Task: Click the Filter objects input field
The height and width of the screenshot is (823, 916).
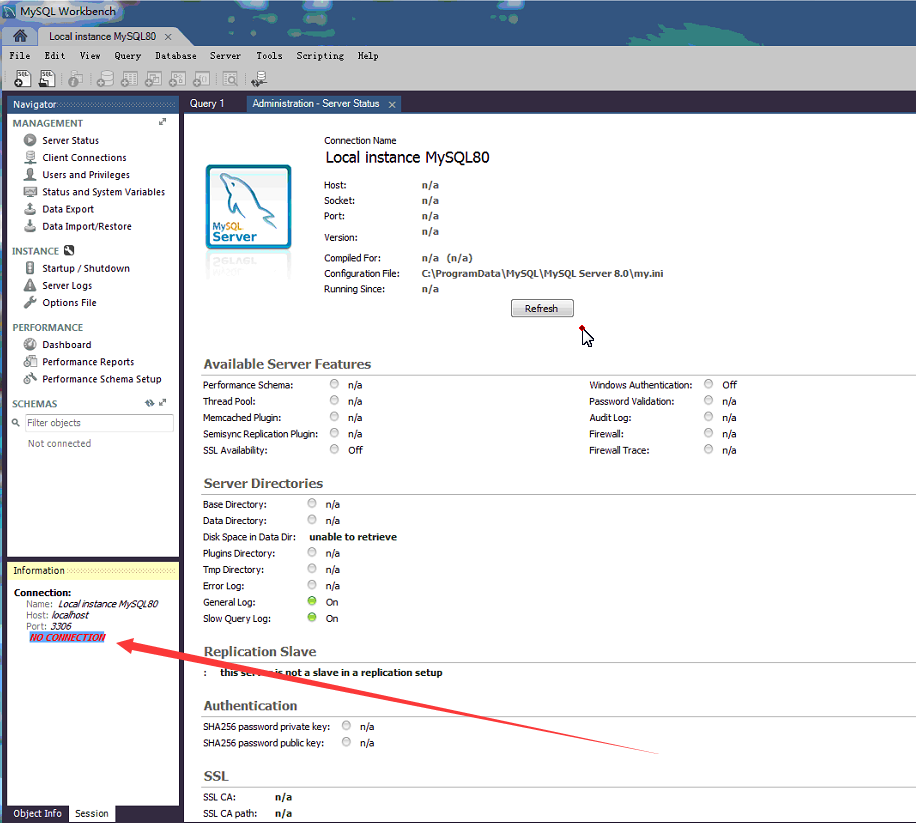Action: 99,422
